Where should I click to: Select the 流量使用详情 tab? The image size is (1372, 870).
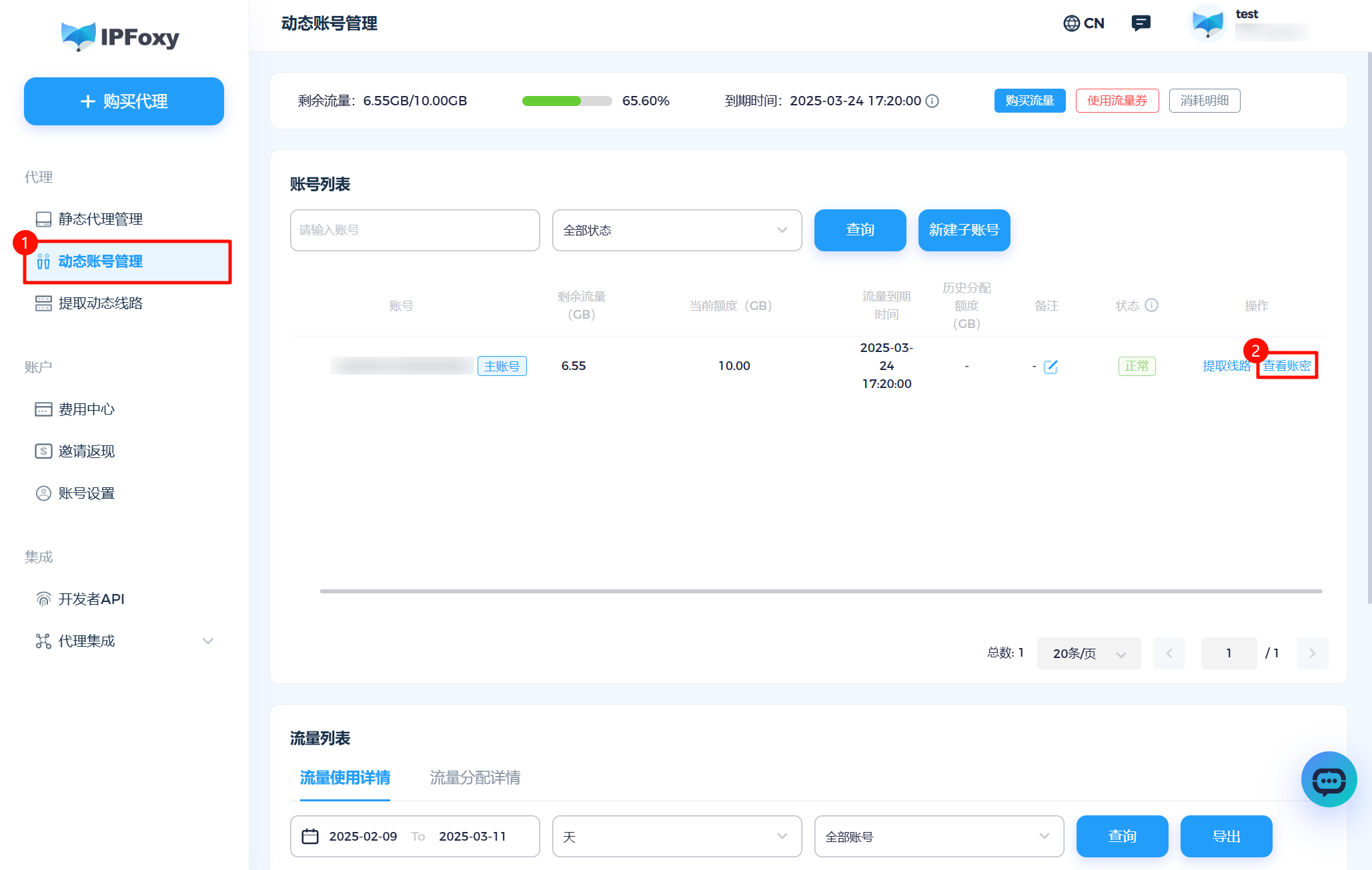[344, 777]
